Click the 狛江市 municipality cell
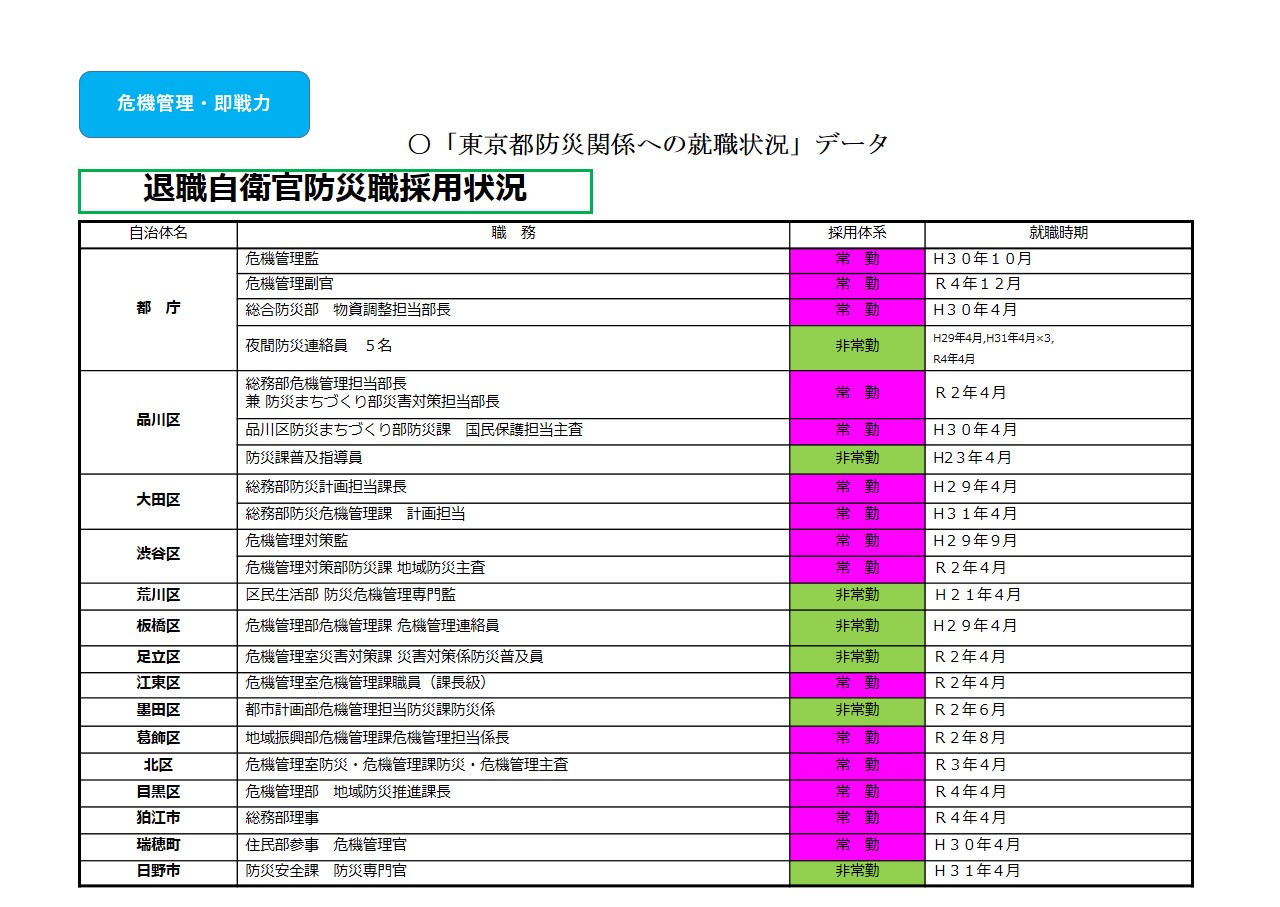Viewport: 1280px width, 907px height. point(159,820)
